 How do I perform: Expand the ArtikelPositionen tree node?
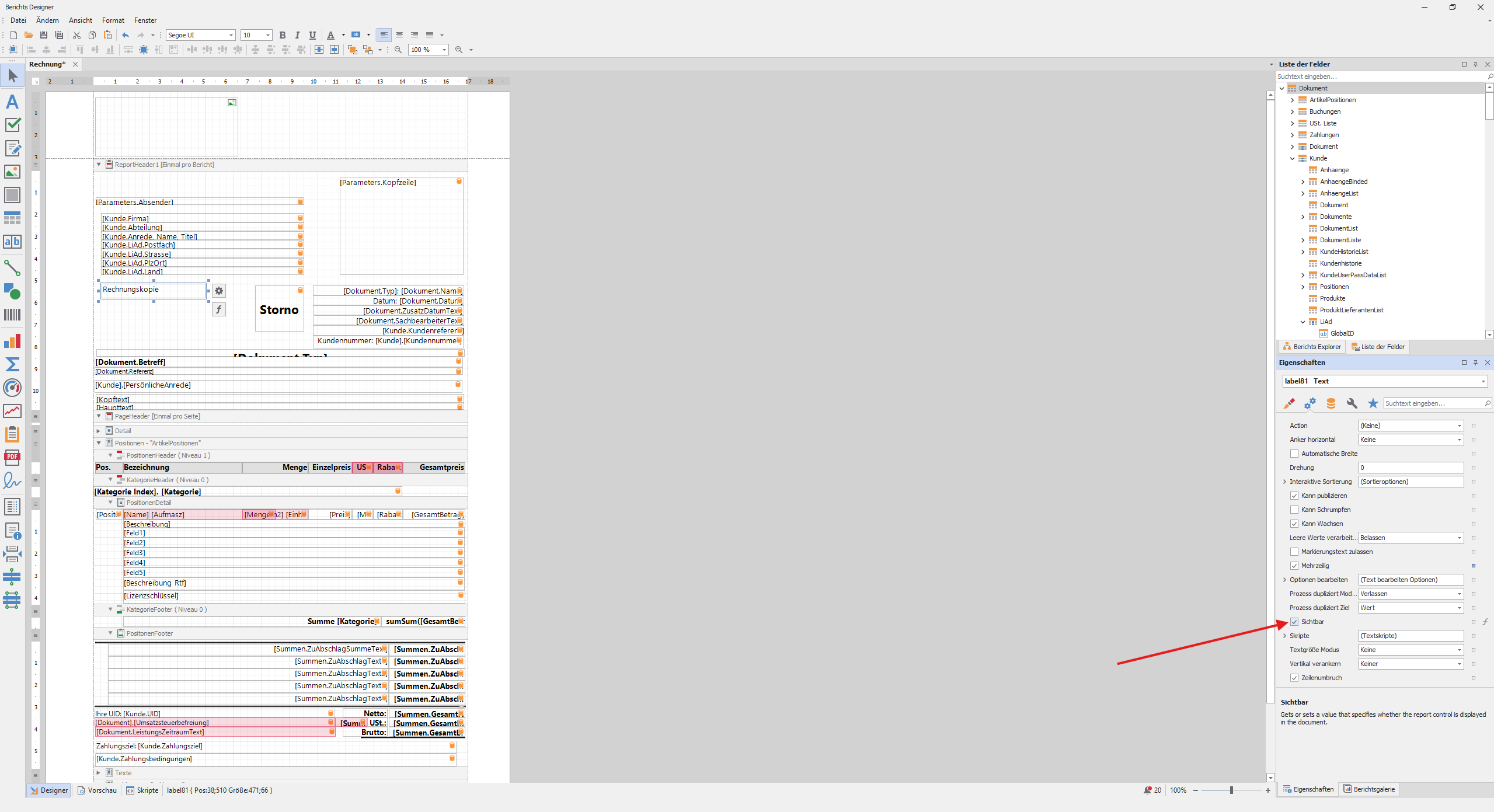1293,100
